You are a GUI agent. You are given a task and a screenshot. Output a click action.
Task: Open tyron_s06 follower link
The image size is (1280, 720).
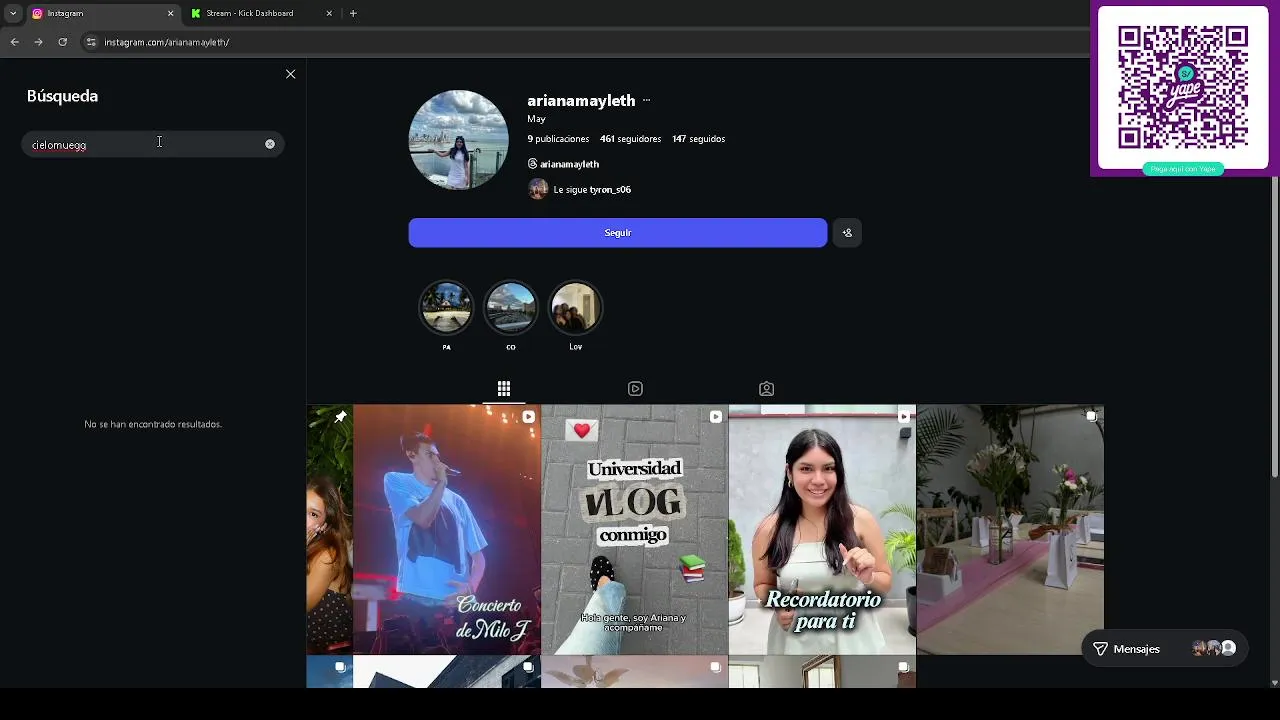coord(610,189)
